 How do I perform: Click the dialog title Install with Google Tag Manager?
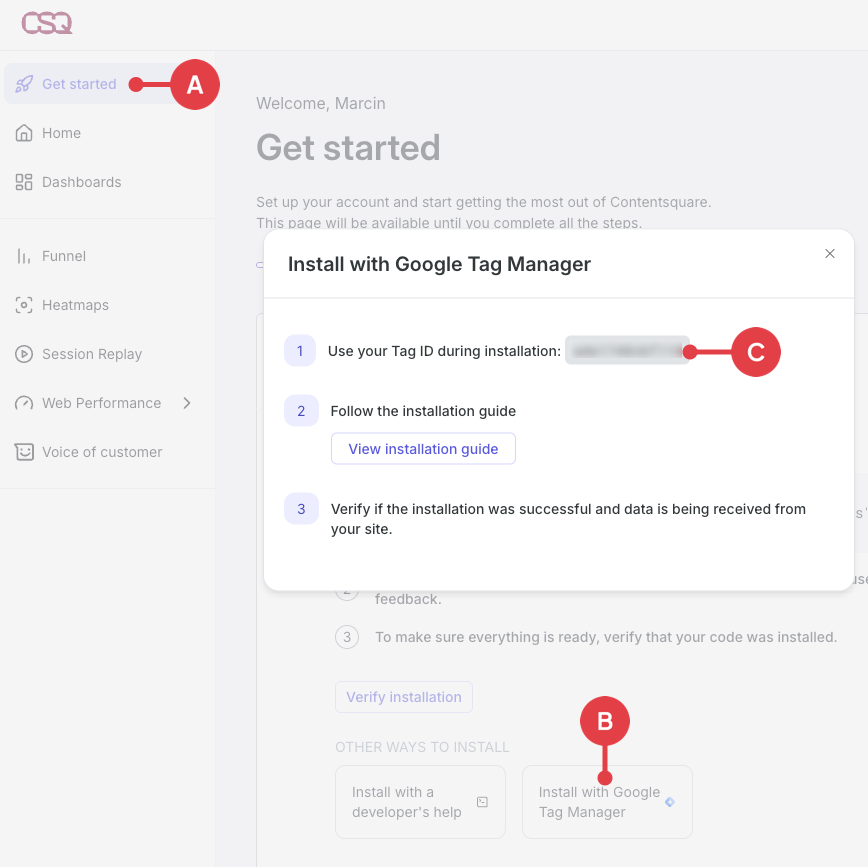[x=439, y=264]
